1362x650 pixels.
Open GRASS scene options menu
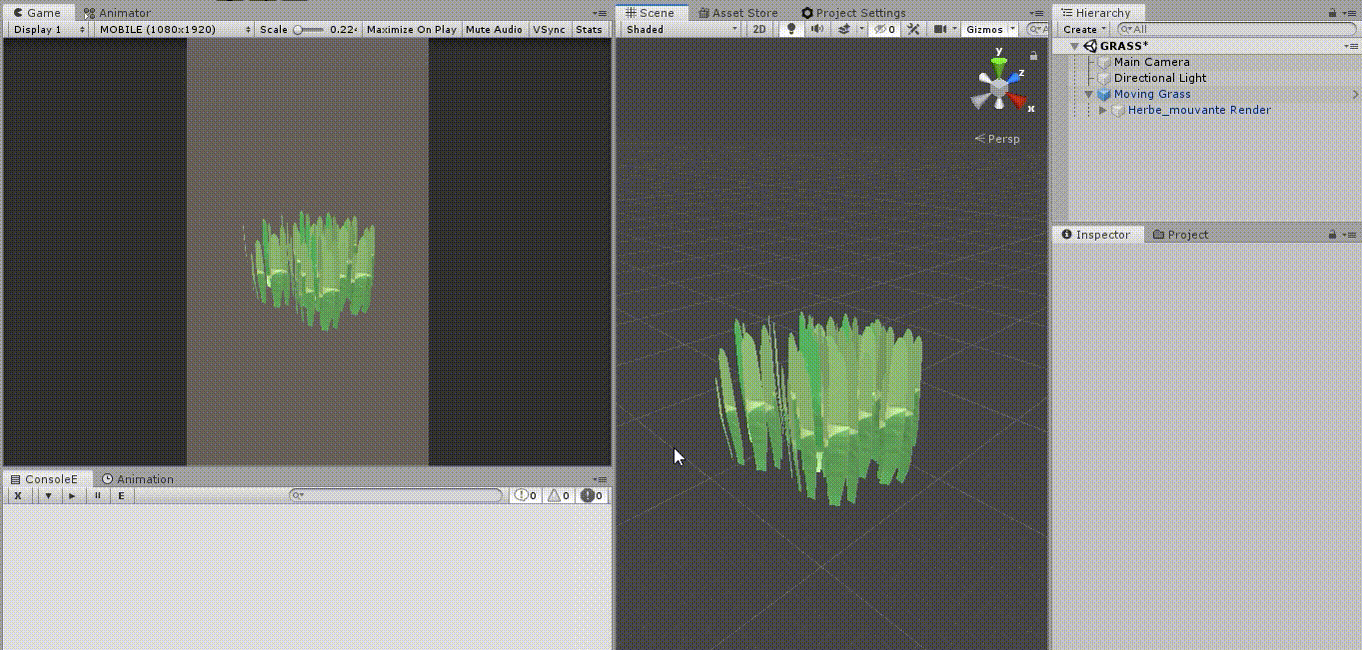1352,46
